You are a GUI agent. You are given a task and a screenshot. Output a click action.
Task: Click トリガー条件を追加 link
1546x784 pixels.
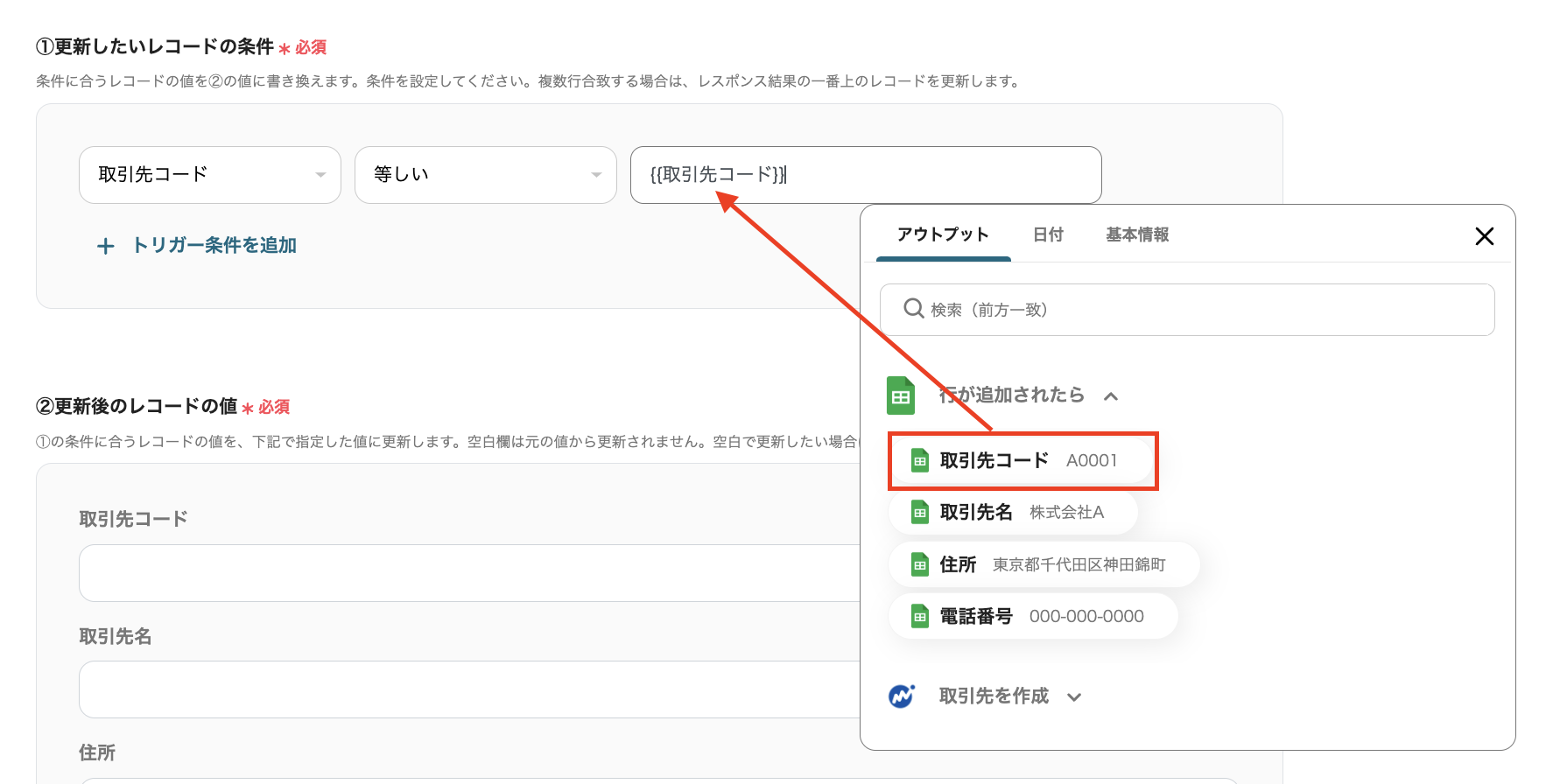pos(214,245)
